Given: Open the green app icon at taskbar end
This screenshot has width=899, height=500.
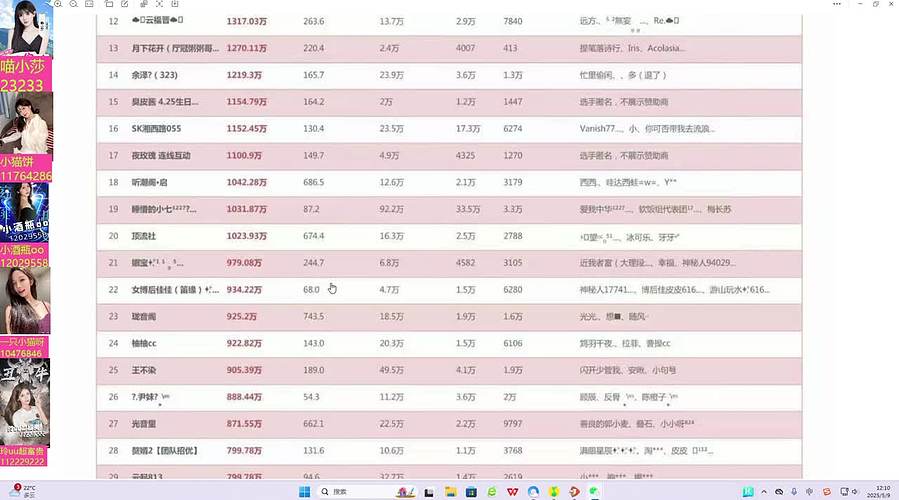Looking at the screenshot, I should (595, 491).
